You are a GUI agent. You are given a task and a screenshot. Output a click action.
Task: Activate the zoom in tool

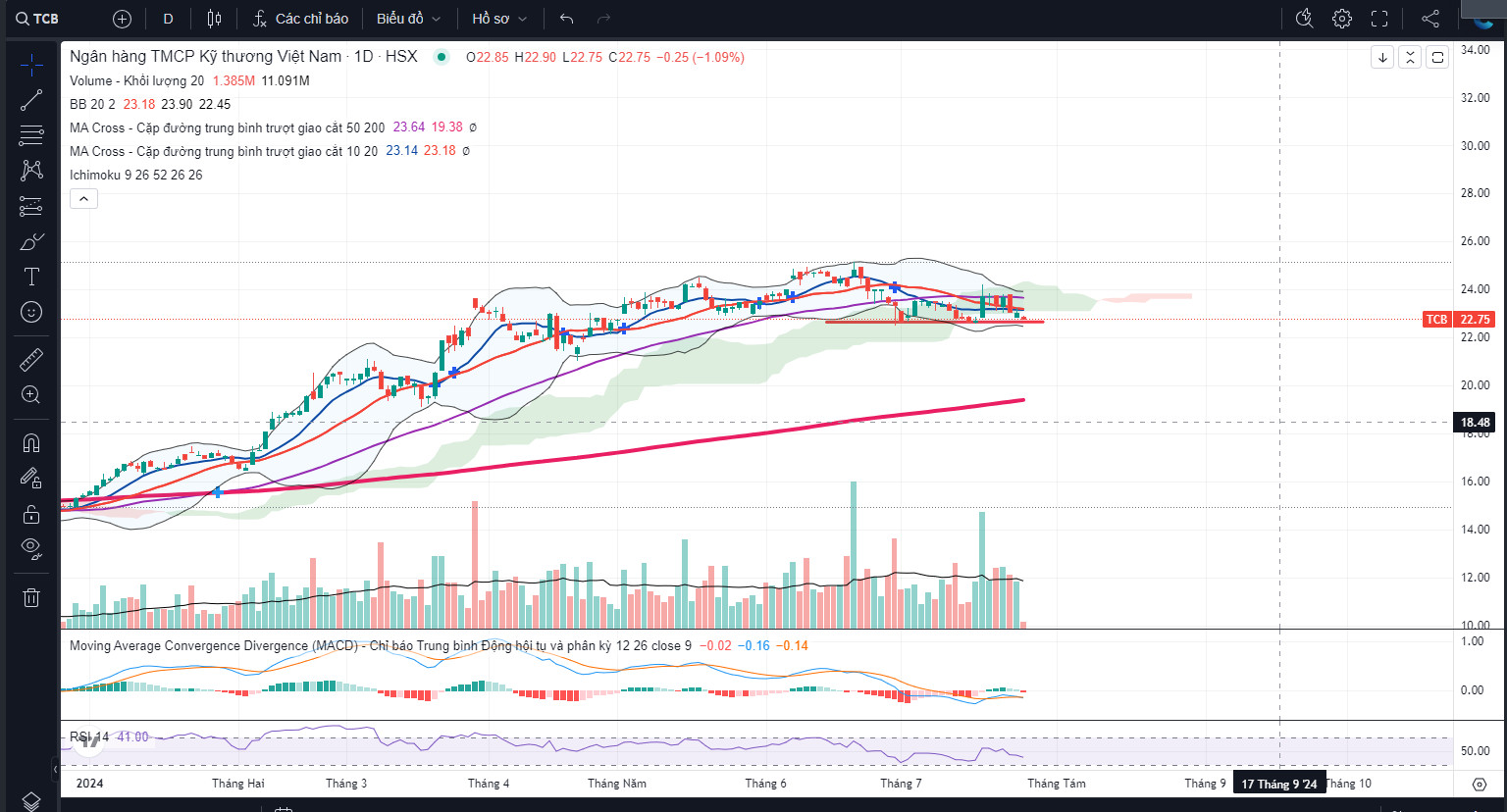pyautogui.click(x=31, y=395)
